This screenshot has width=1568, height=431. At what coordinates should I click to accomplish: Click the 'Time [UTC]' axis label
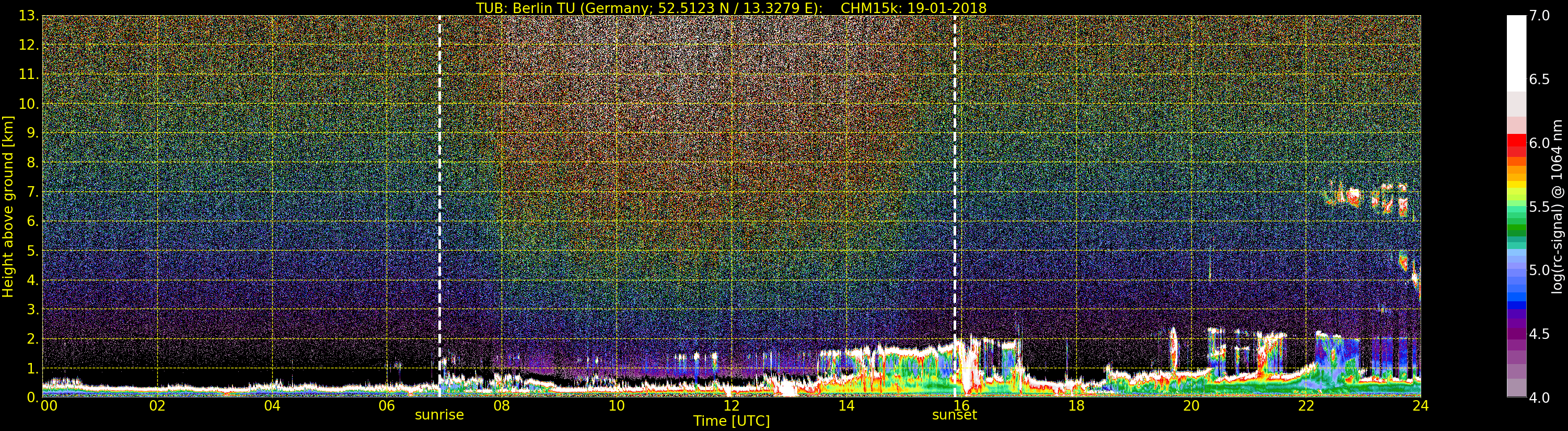(x=731, y=421)
